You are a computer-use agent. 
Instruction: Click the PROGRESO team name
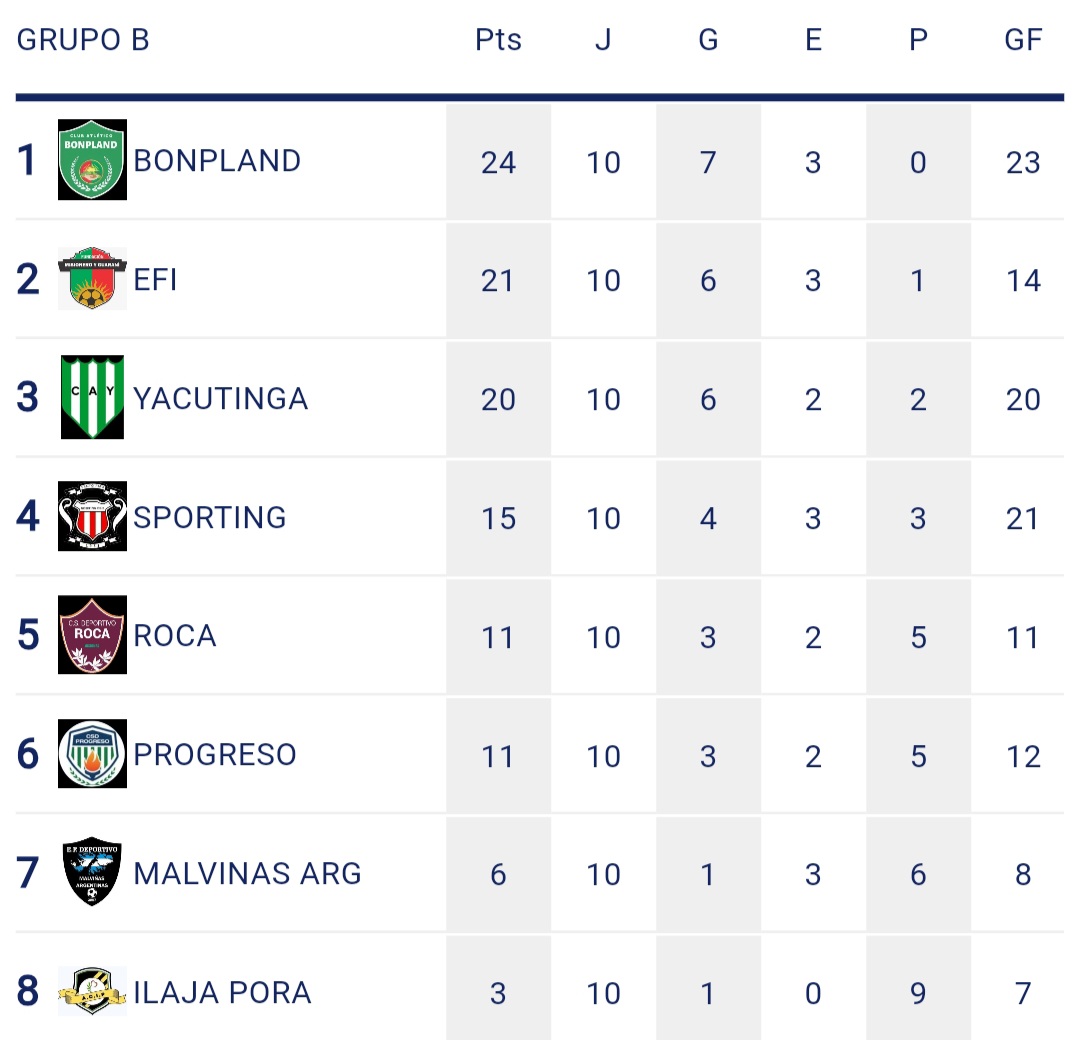coord(215,754)
